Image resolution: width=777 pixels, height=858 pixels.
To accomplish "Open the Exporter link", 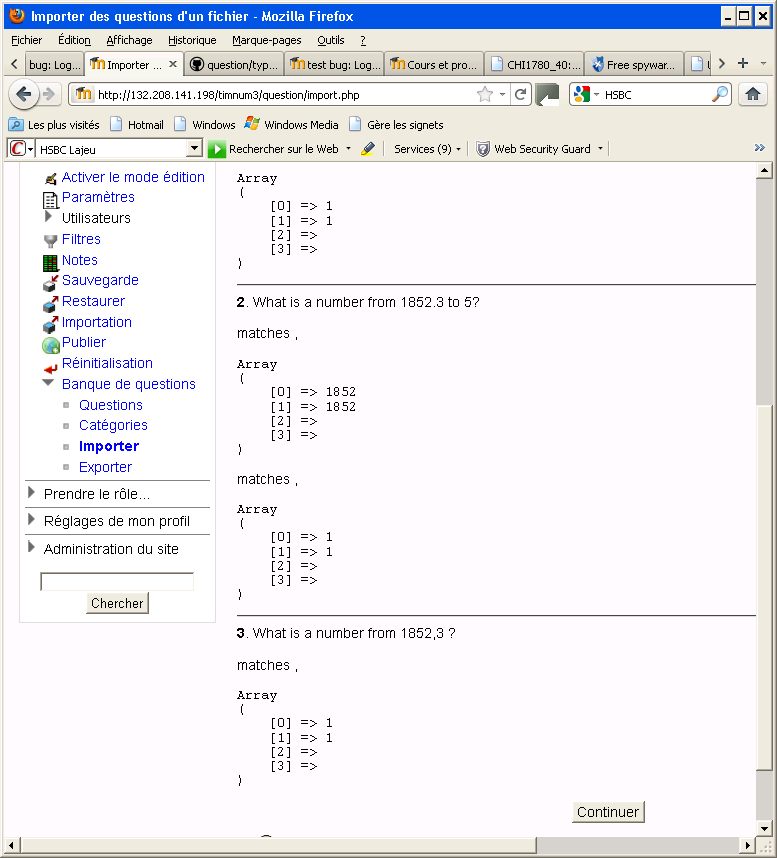I will [x=105, y=467].
